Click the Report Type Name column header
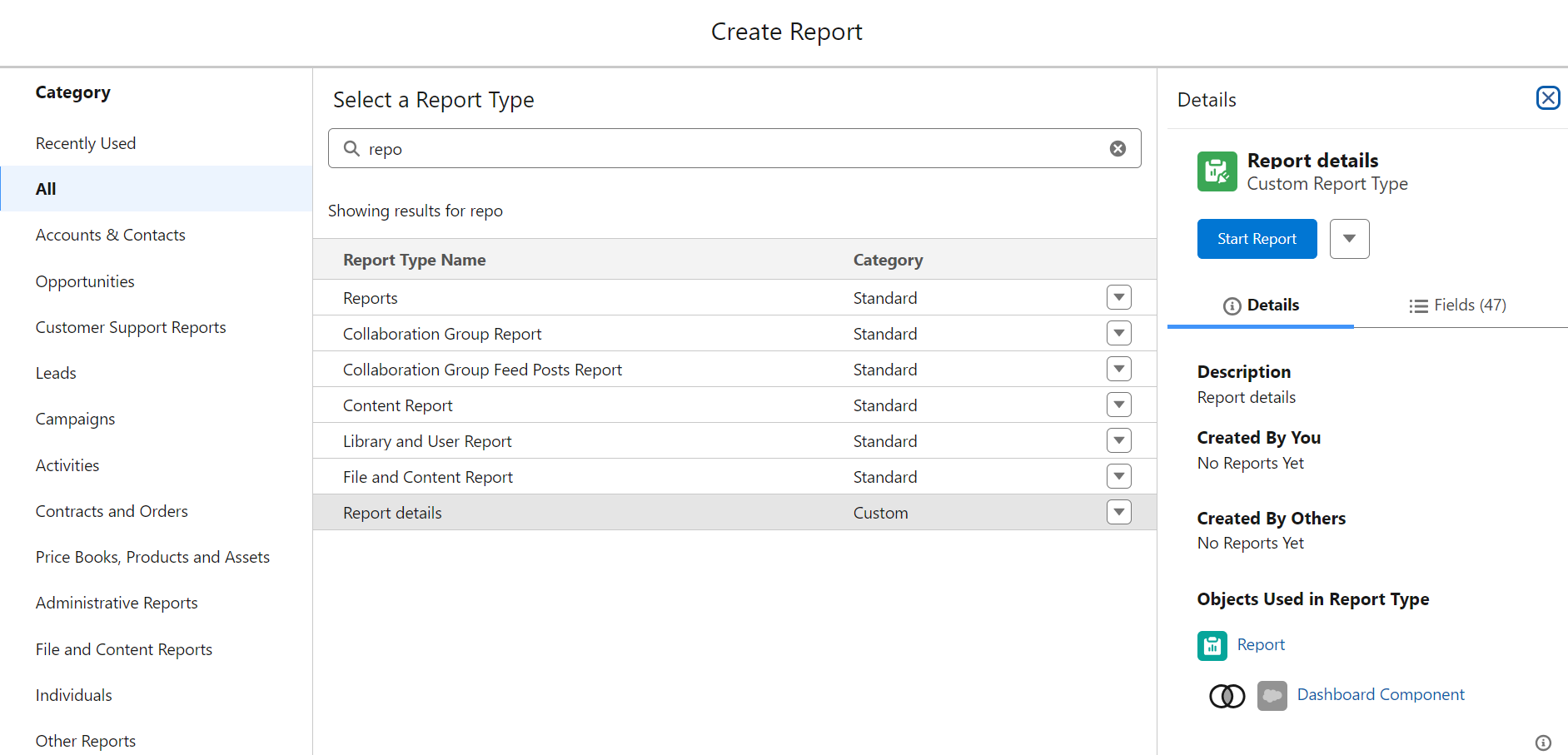 tap(414, 260)
